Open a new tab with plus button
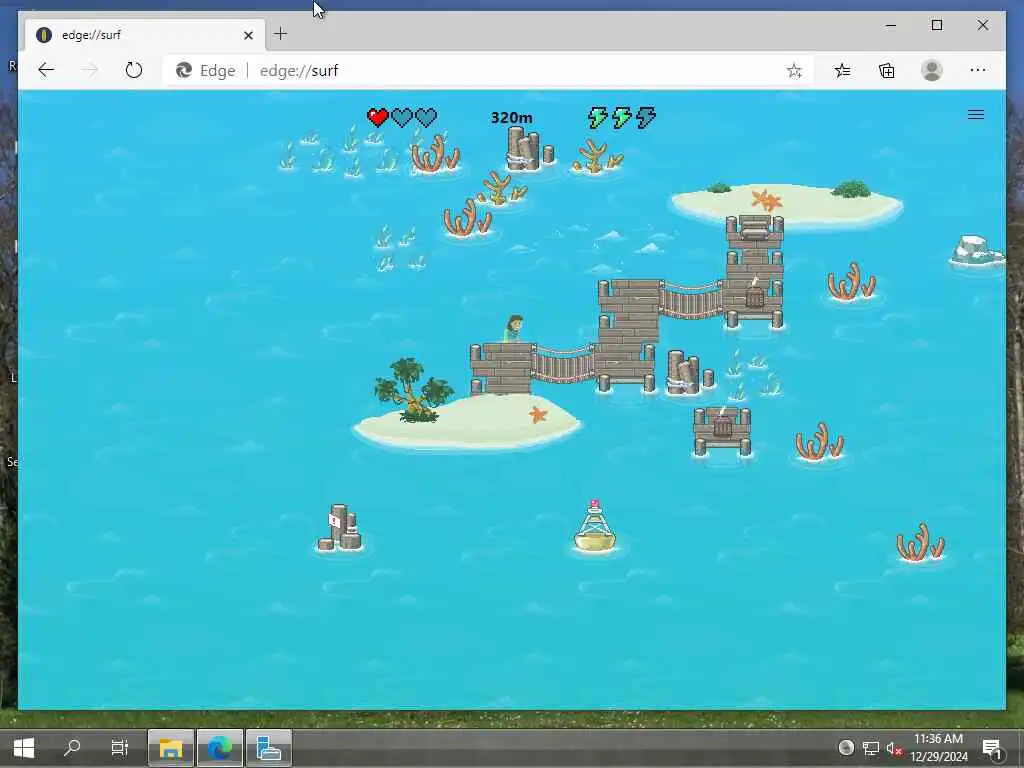The width and height of the screenshot is (1024, 768). (x=280, y=34)
